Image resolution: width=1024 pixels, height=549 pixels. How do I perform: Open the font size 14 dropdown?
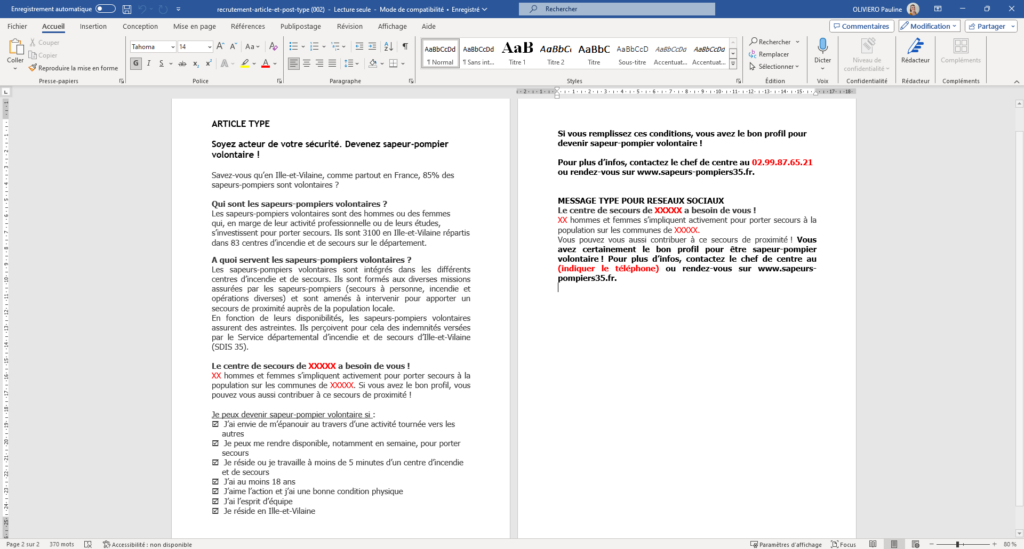(209, 47)
